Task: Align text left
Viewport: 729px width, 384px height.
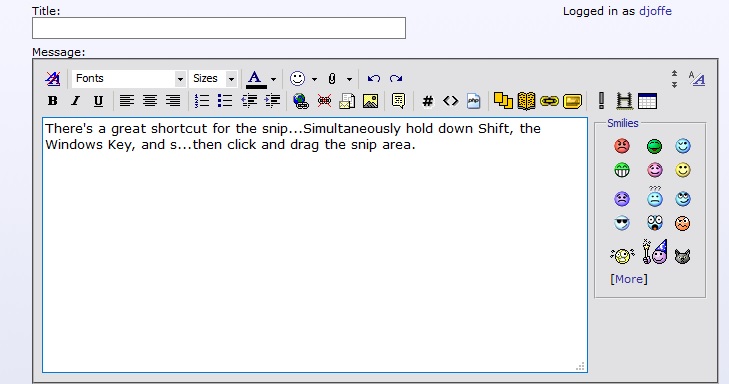Action: 126,100
